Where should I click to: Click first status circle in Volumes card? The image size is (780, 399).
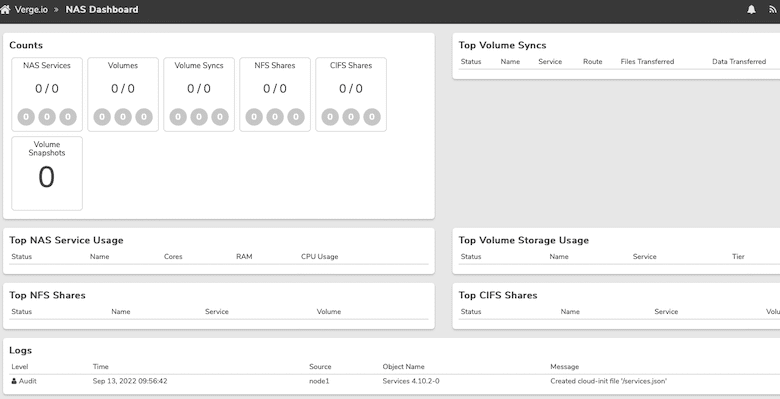click(x=102, y=117)
